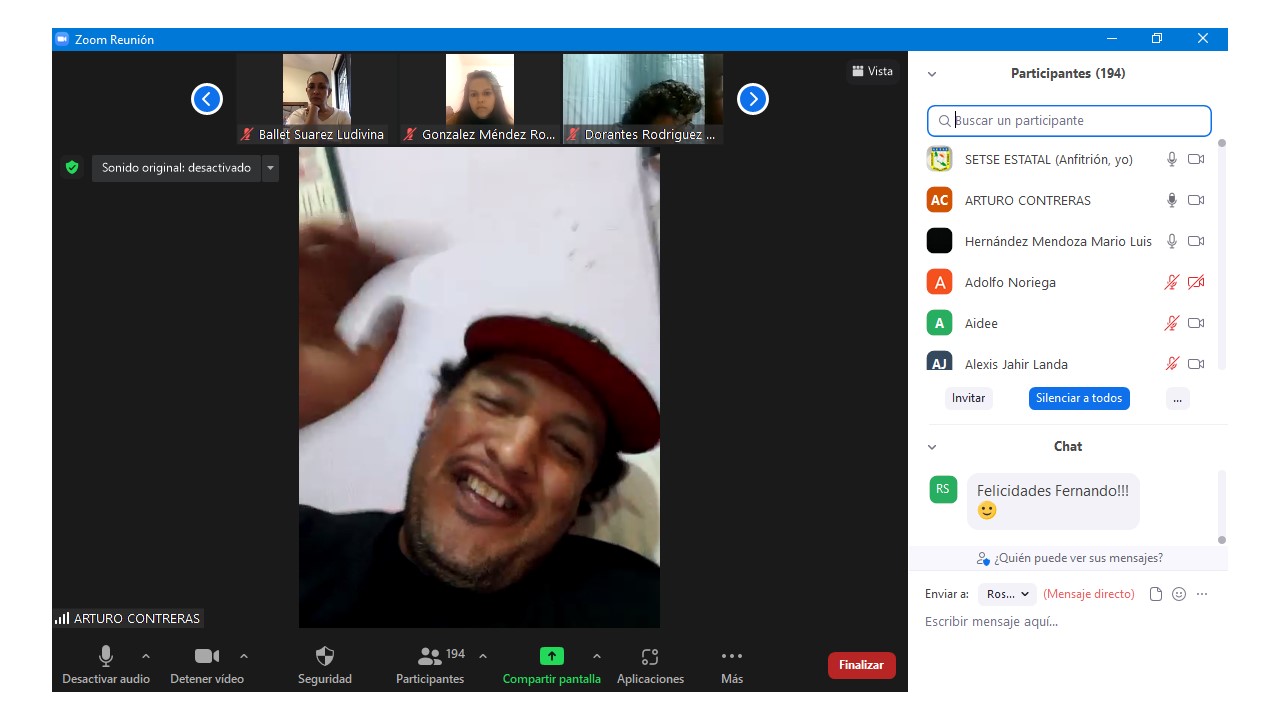Unmute Adolfo Noriega microphone
Image resolution: width=1280 pixels, height=720 pixels.
[x=1172, y=282]
